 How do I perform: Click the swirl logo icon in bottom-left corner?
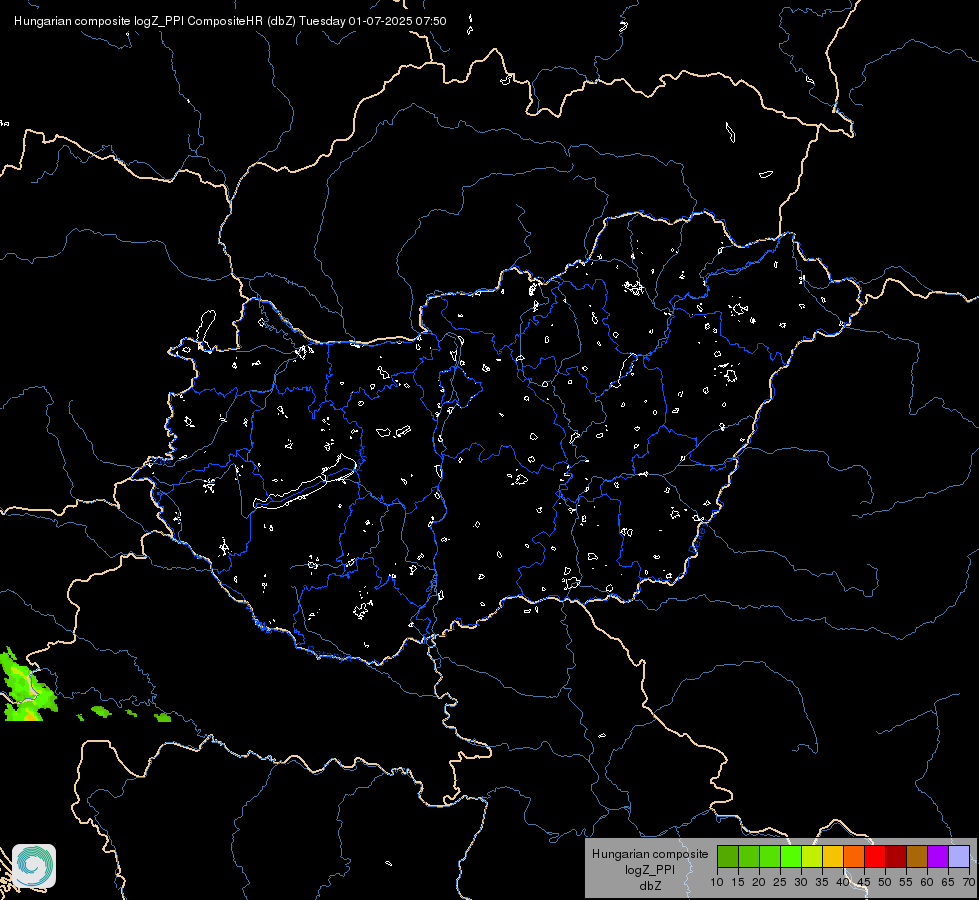[34, 866]
